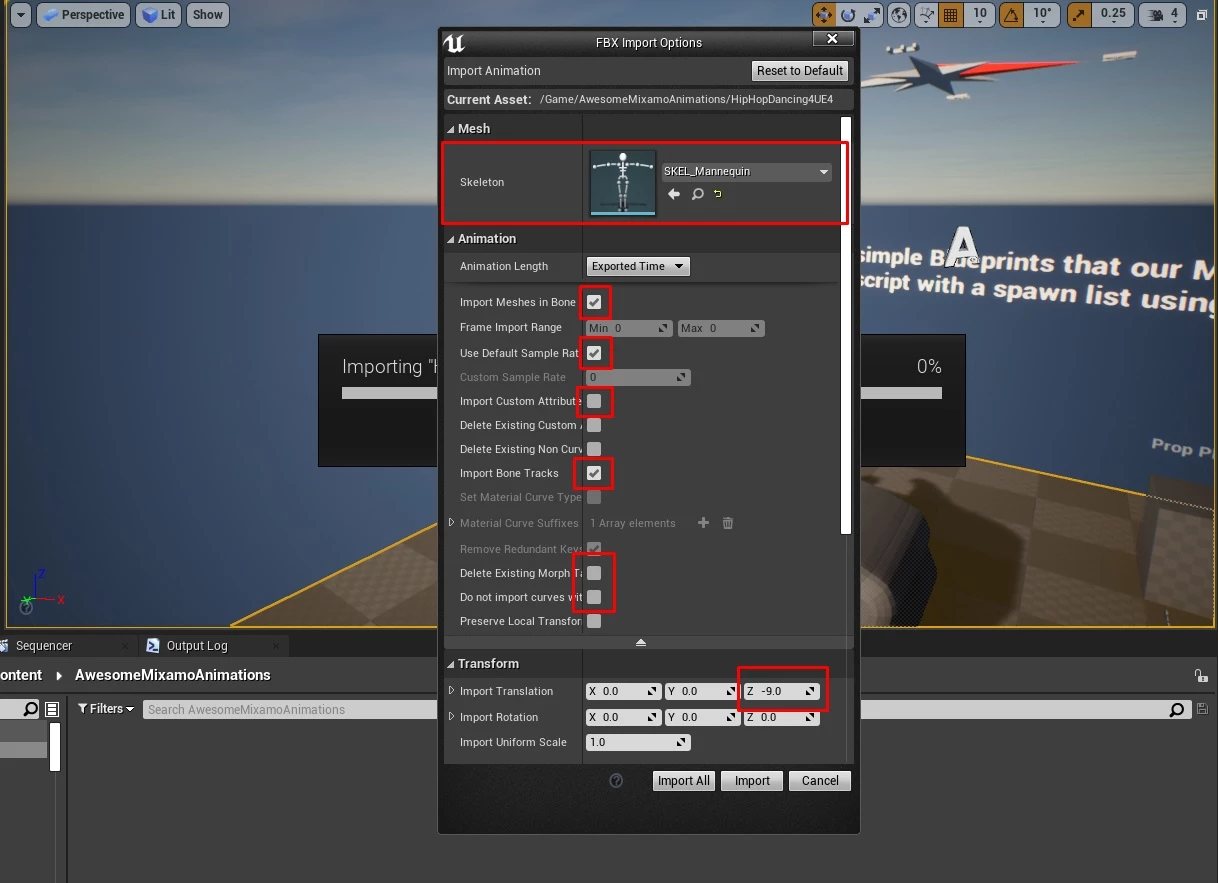Click Import Translation Z field -9.0

[782, 691]
